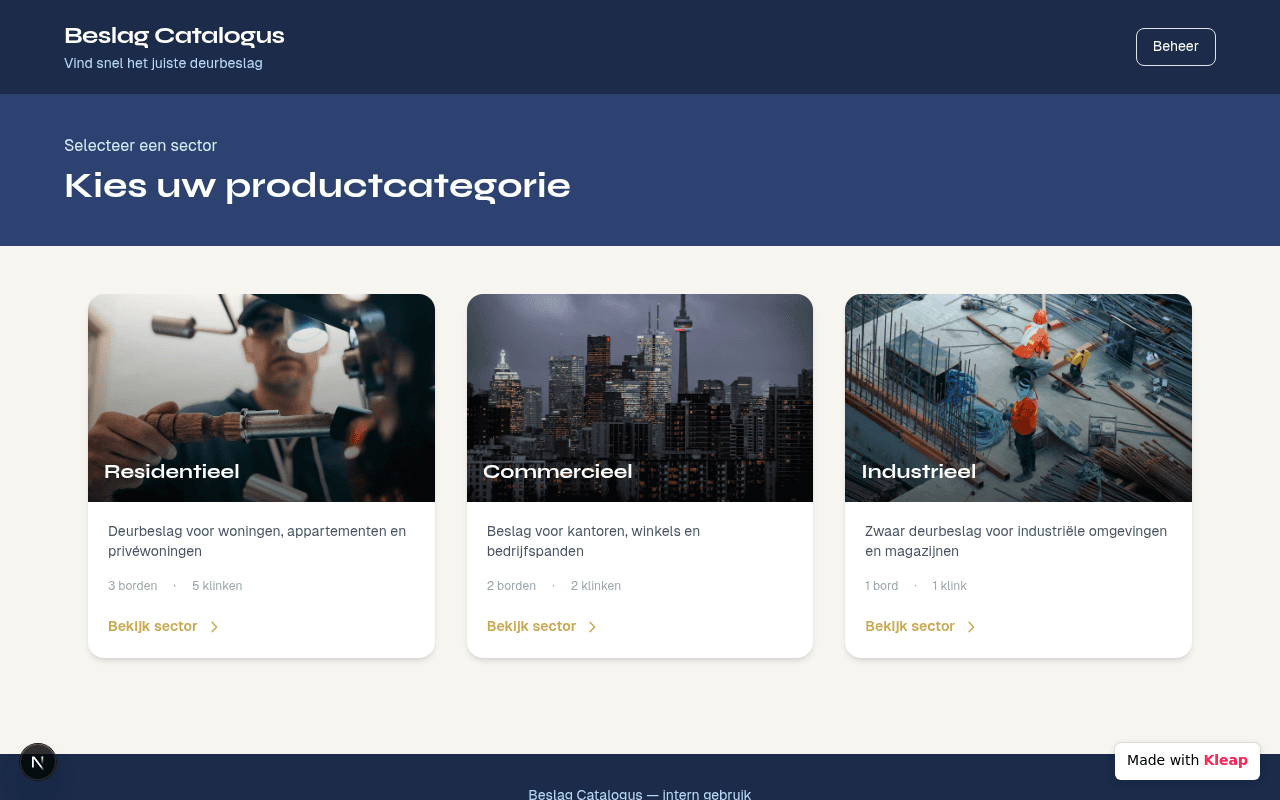The width and height of the screenshot is (1280, 800).
Task: Open the Residentieel sector image
Action: click(261, 398)
